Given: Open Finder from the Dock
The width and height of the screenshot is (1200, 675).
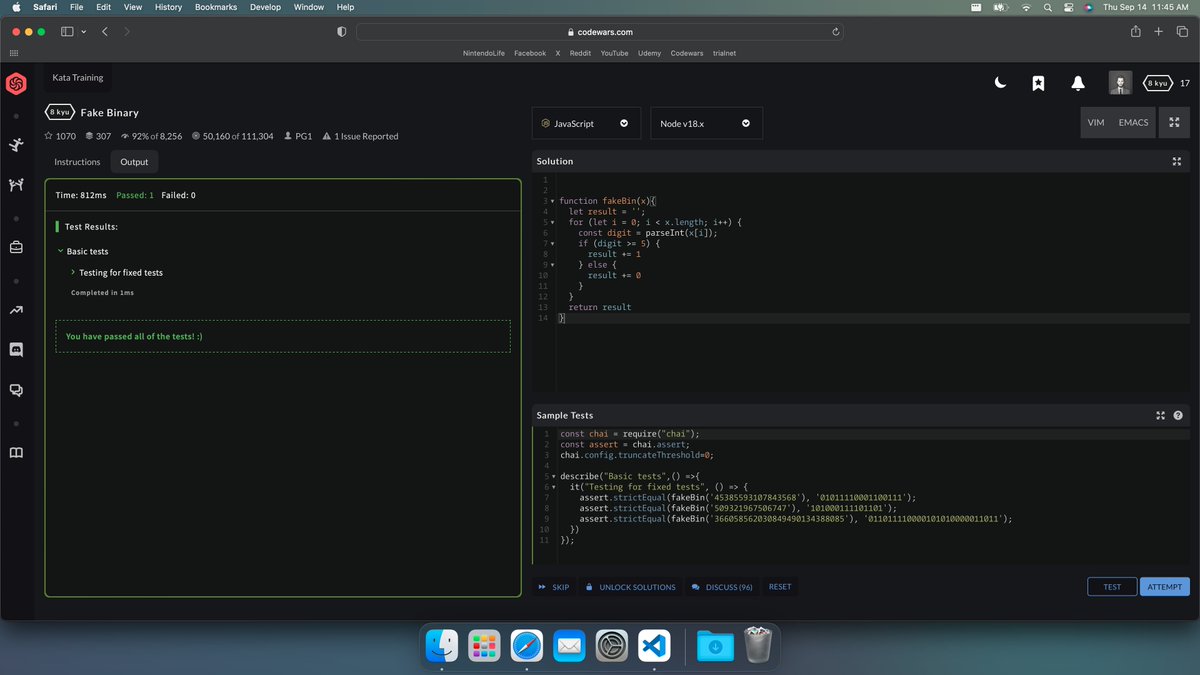Looking at the screenshot, I should pyautogui.click(x=442, y=647).
